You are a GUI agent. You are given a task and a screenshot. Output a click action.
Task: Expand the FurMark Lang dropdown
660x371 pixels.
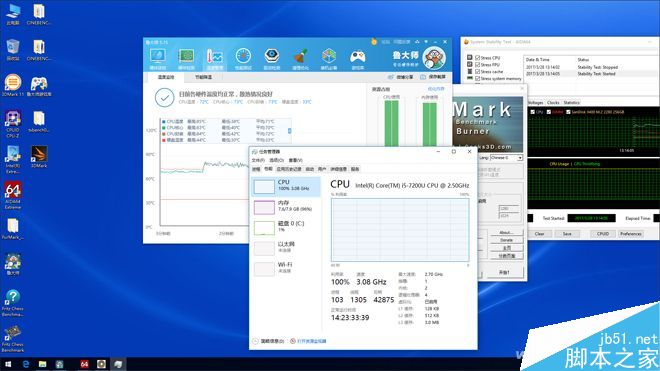[506, 157]
